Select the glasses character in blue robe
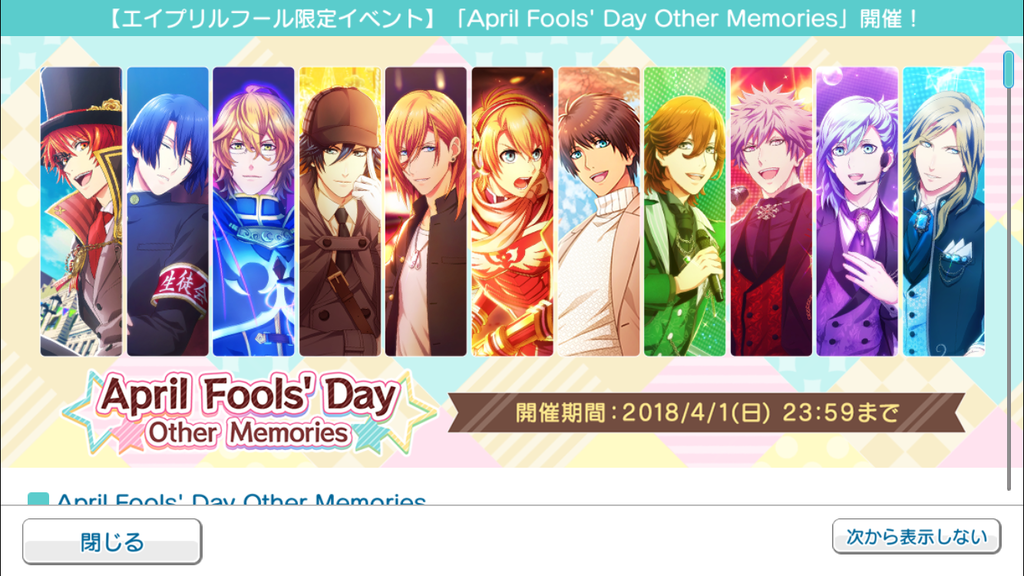 [253, 212]
